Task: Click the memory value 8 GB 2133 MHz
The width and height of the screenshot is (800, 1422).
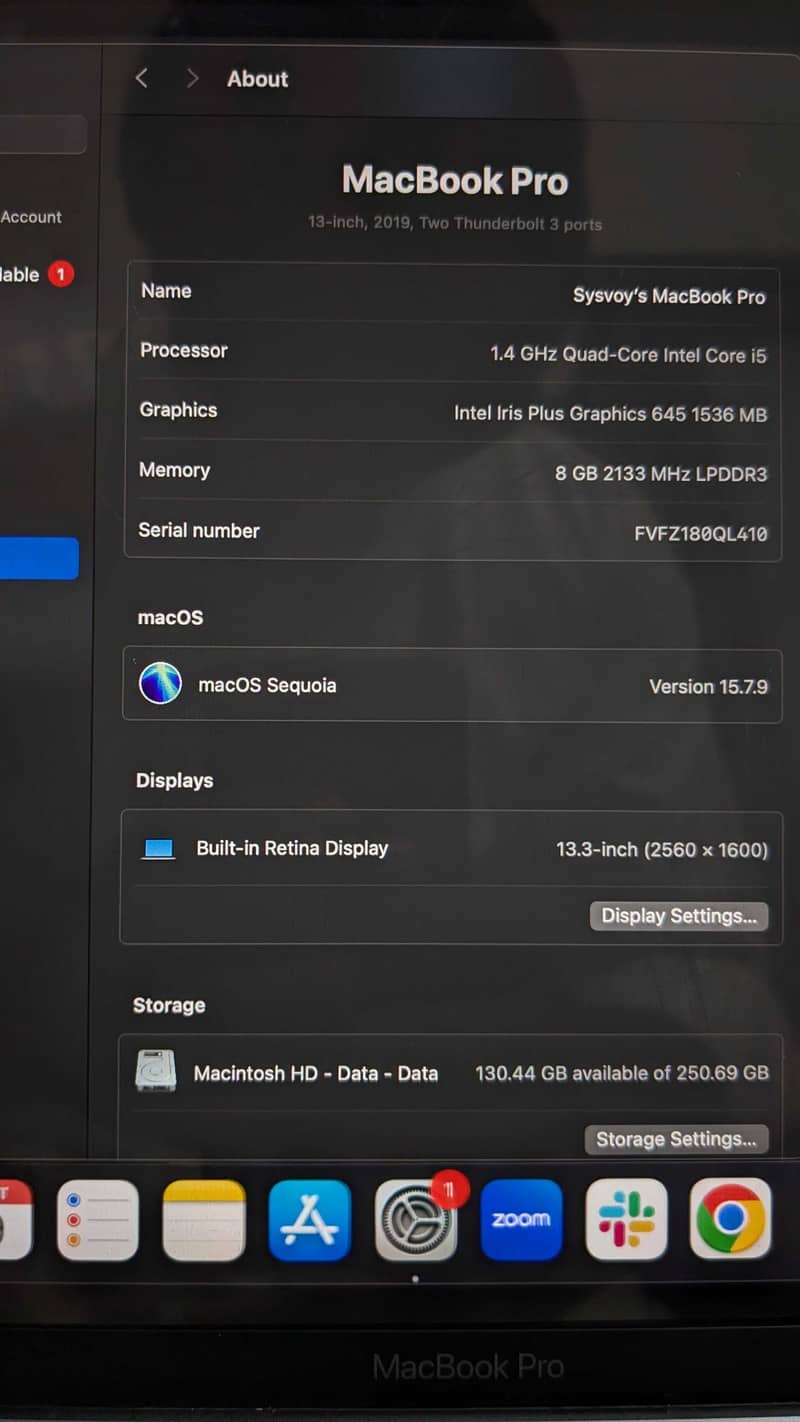Action: [661, 473]
